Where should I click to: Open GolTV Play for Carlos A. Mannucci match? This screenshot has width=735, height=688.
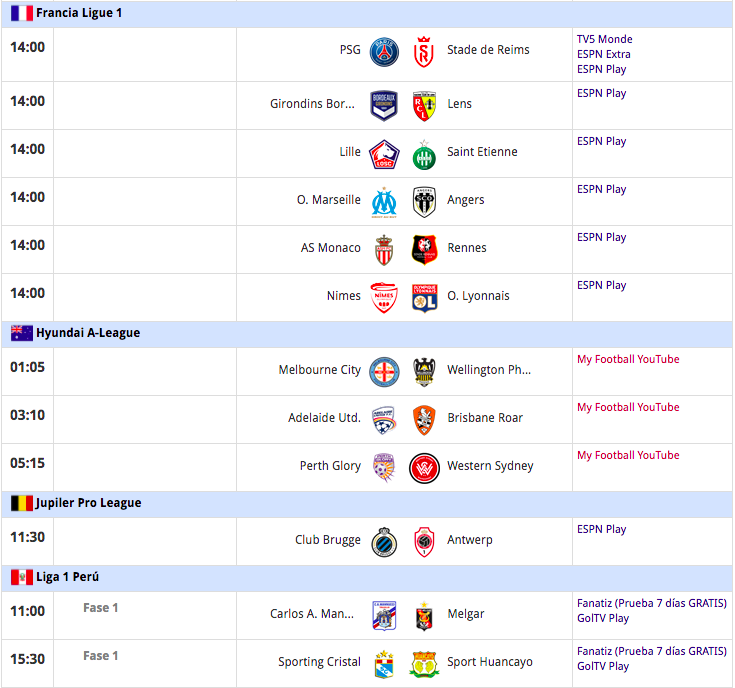603,618
